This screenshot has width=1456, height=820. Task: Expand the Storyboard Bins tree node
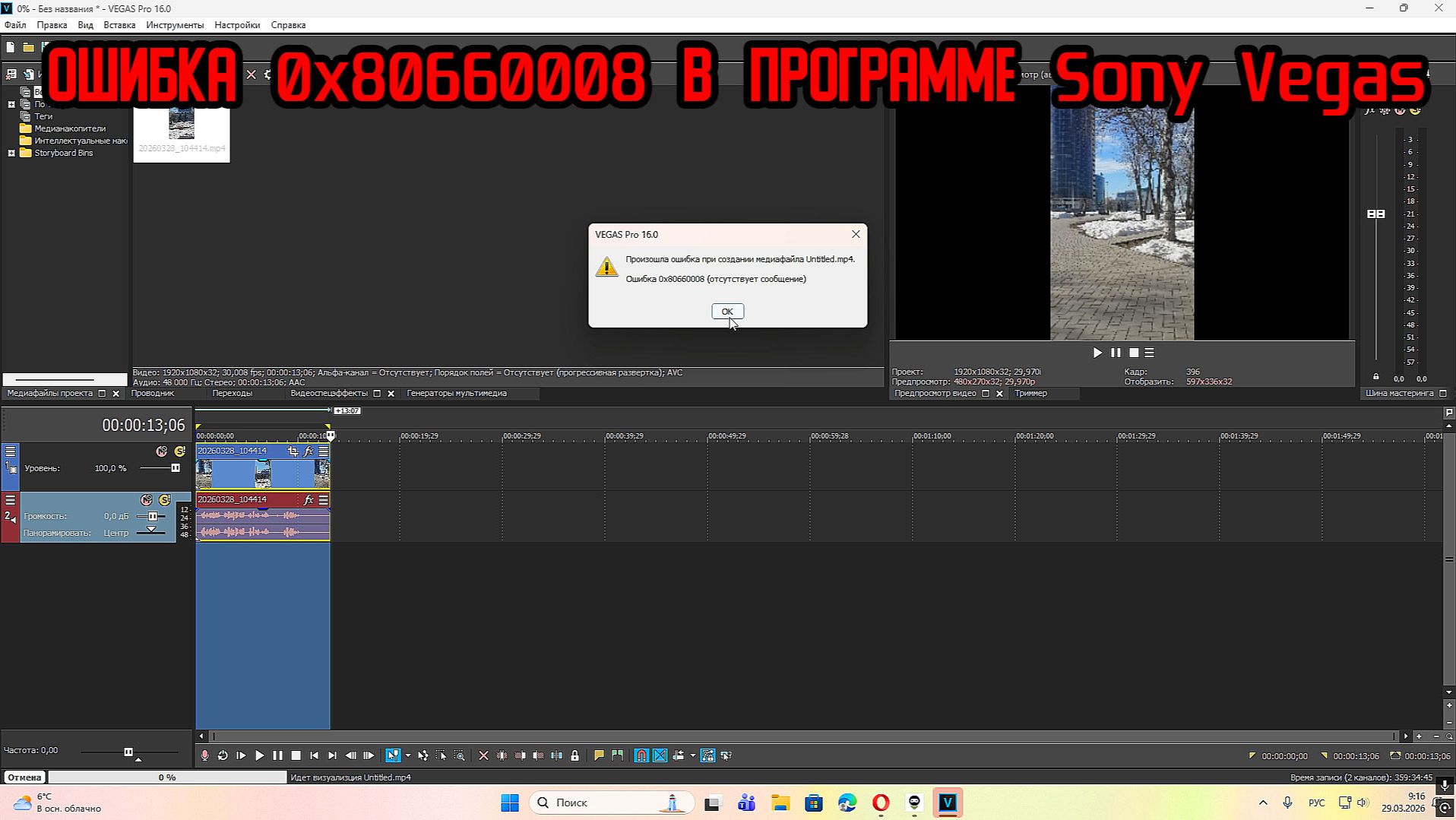(11, 153)
